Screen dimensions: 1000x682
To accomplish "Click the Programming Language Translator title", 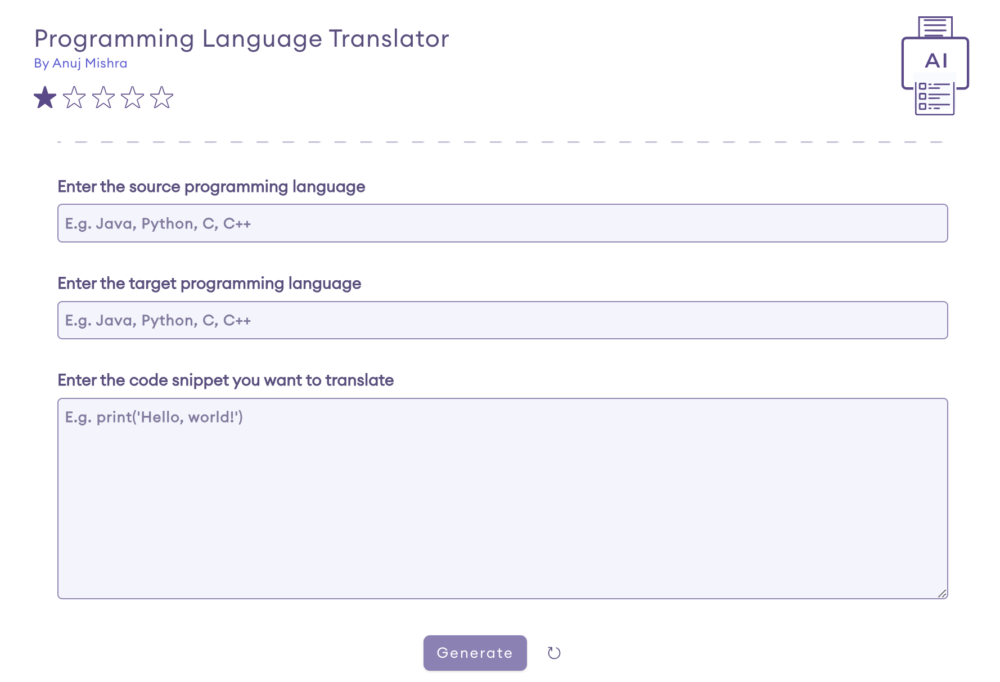I will click(240, 38).
